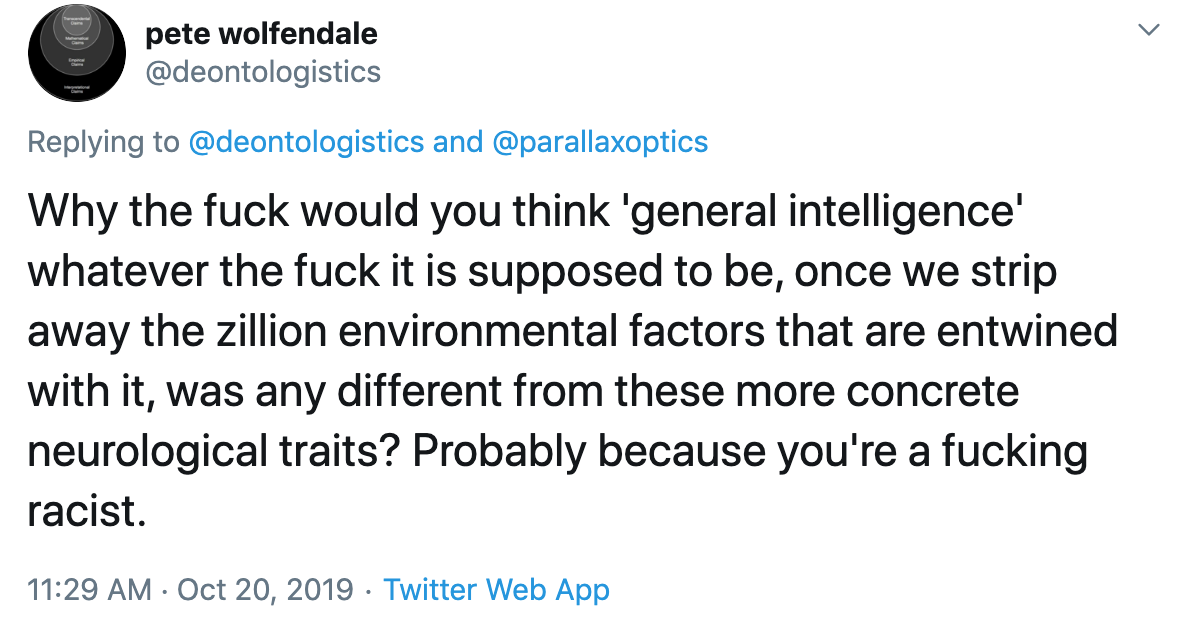Open the Oct 20, 2019 date link
Image resolution: width=1192 pixels, height=638 pixels.
click(265, 589)
